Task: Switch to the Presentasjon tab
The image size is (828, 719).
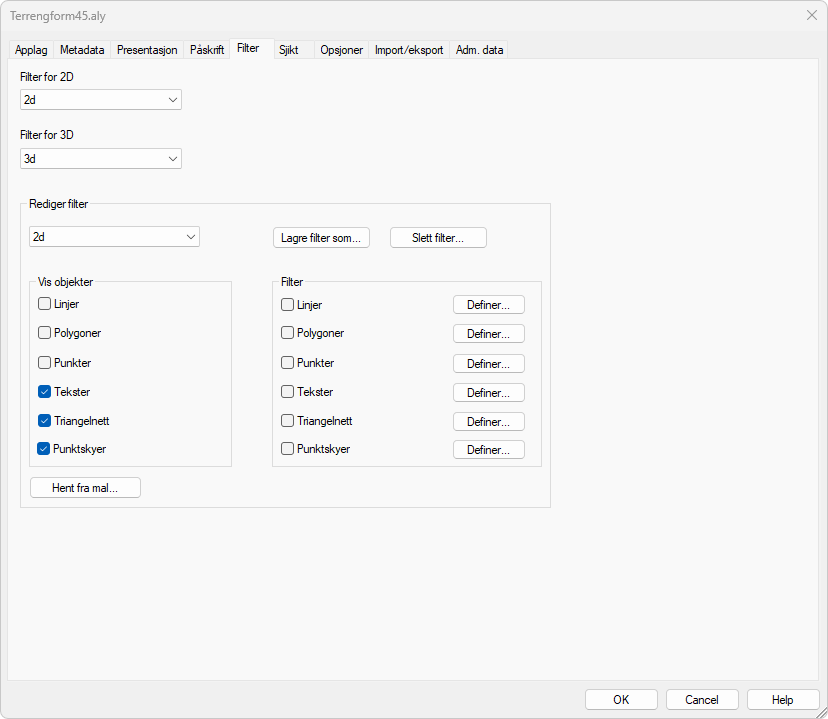Action: coord(147,50)
